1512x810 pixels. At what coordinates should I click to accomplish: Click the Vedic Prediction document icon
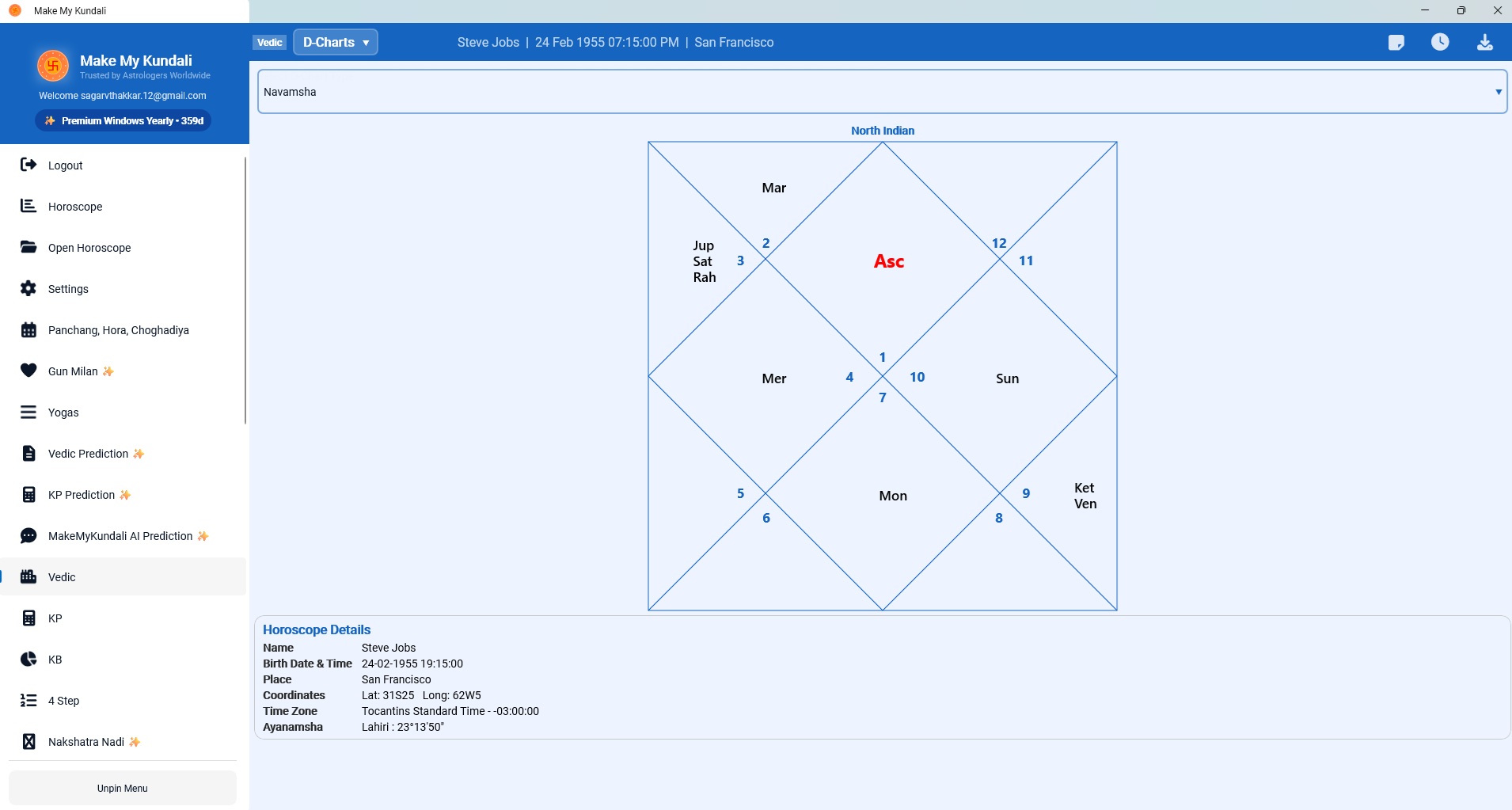coord(28,453)
